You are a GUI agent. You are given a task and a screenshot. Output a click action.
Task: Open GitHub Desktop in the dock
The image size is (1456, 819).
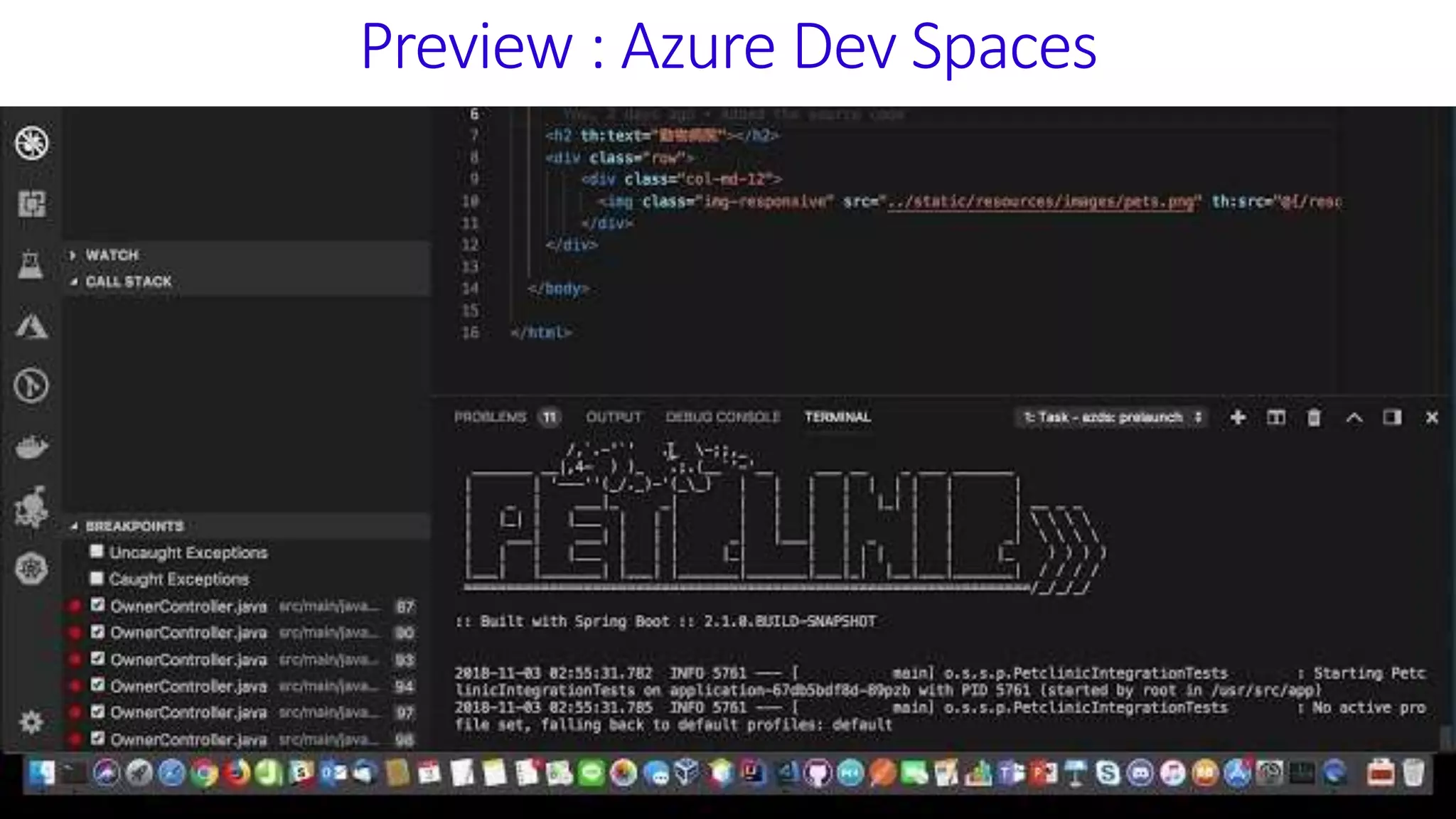coord(818,773)
